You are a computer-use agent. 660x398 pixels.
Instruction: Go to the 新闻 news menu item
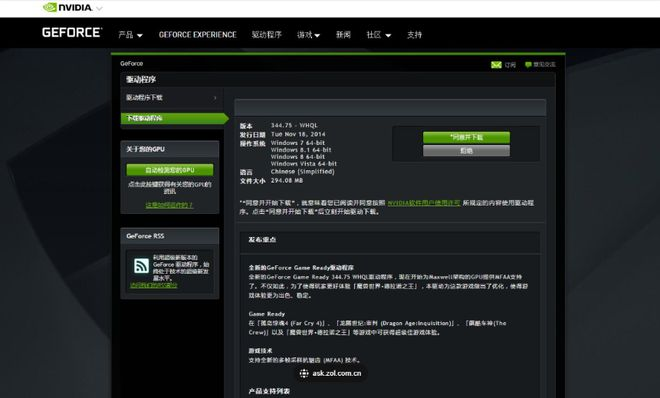343,35
